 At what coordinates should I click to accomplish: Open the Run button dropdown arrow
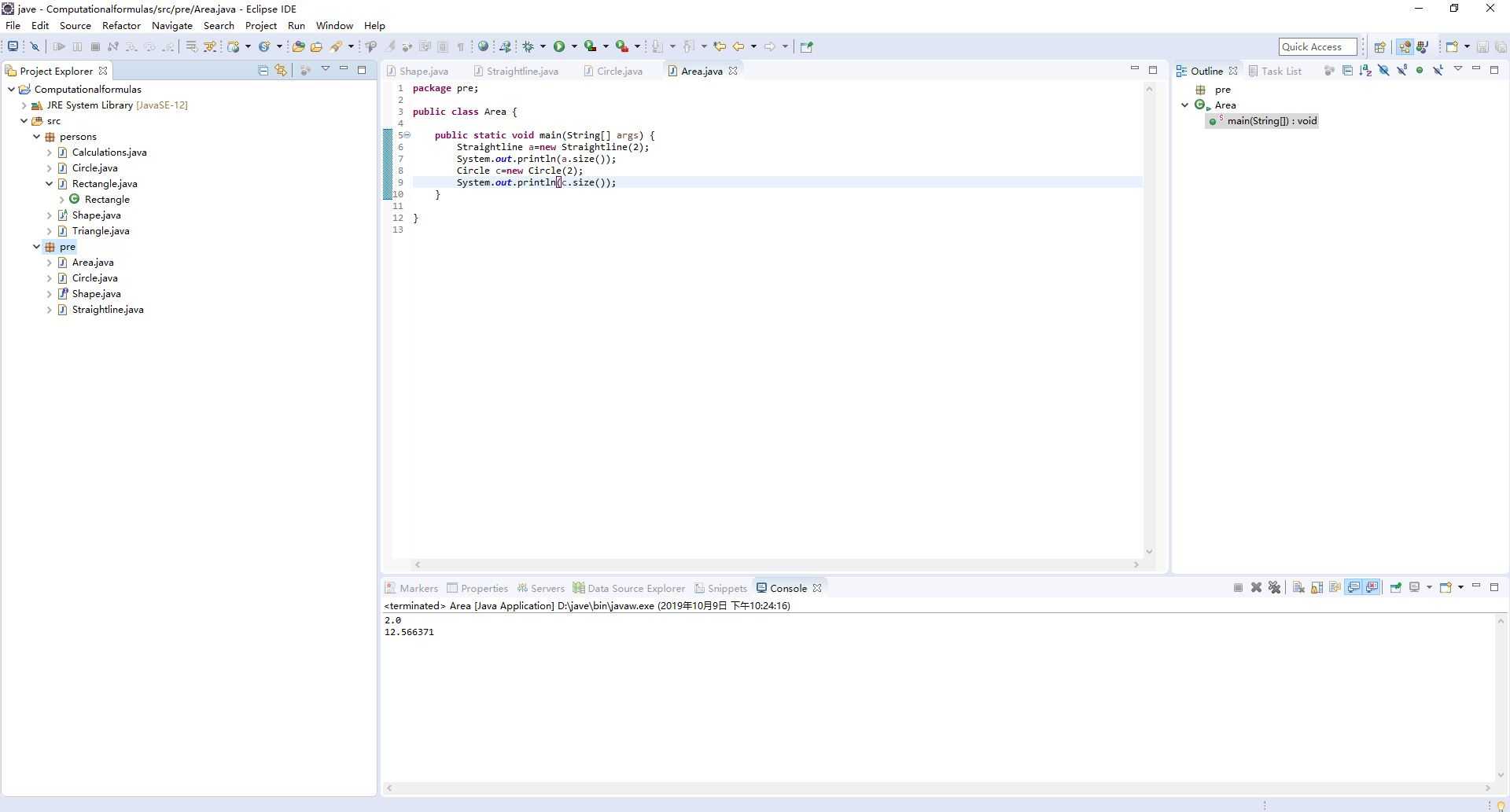click(574, 46)
